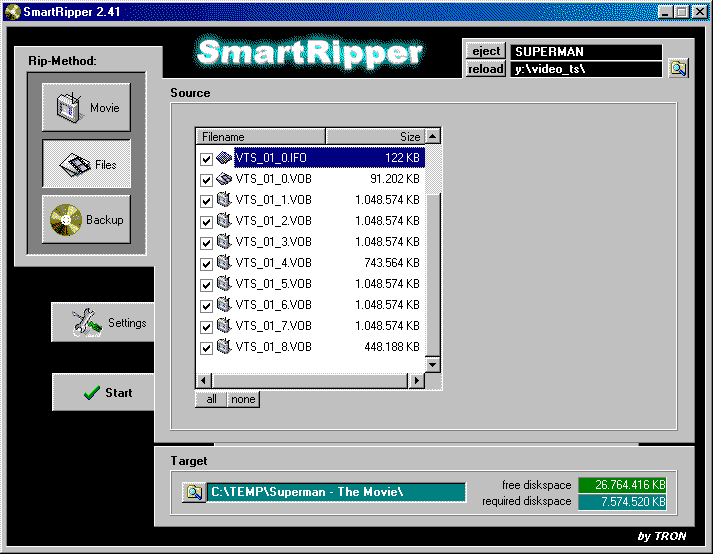Click the VTS_01_4.VOB file icon

point(224,263)
